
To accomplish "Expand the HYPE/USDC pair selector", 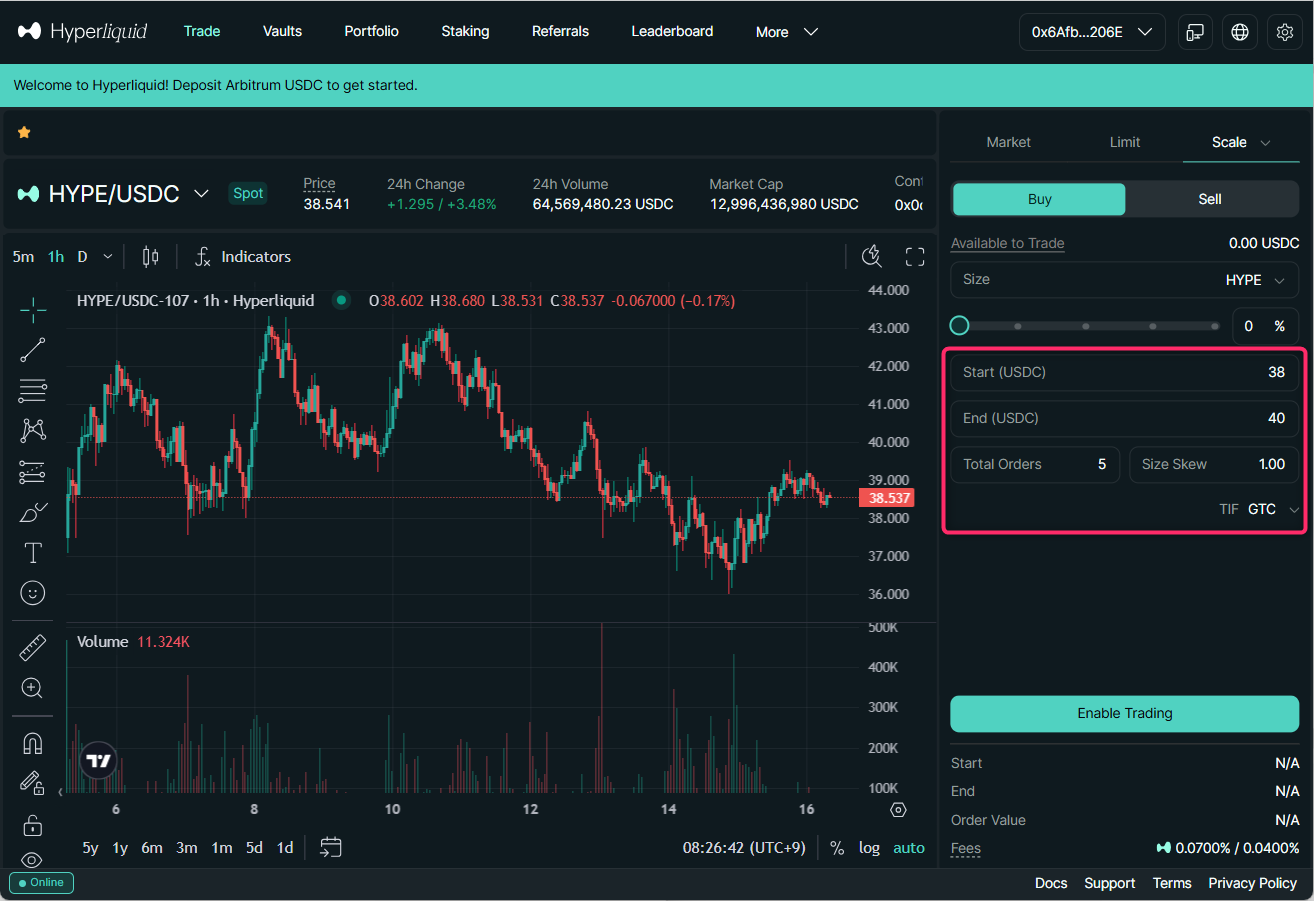I will click(201, 193).
